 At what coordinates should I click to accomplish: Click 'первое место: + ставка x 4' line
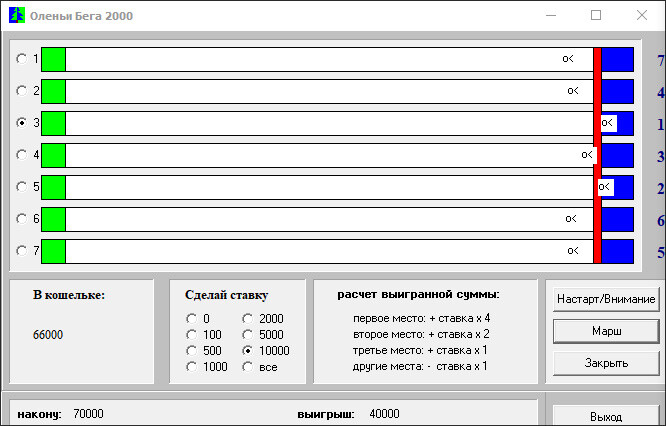tap(421, 318)
